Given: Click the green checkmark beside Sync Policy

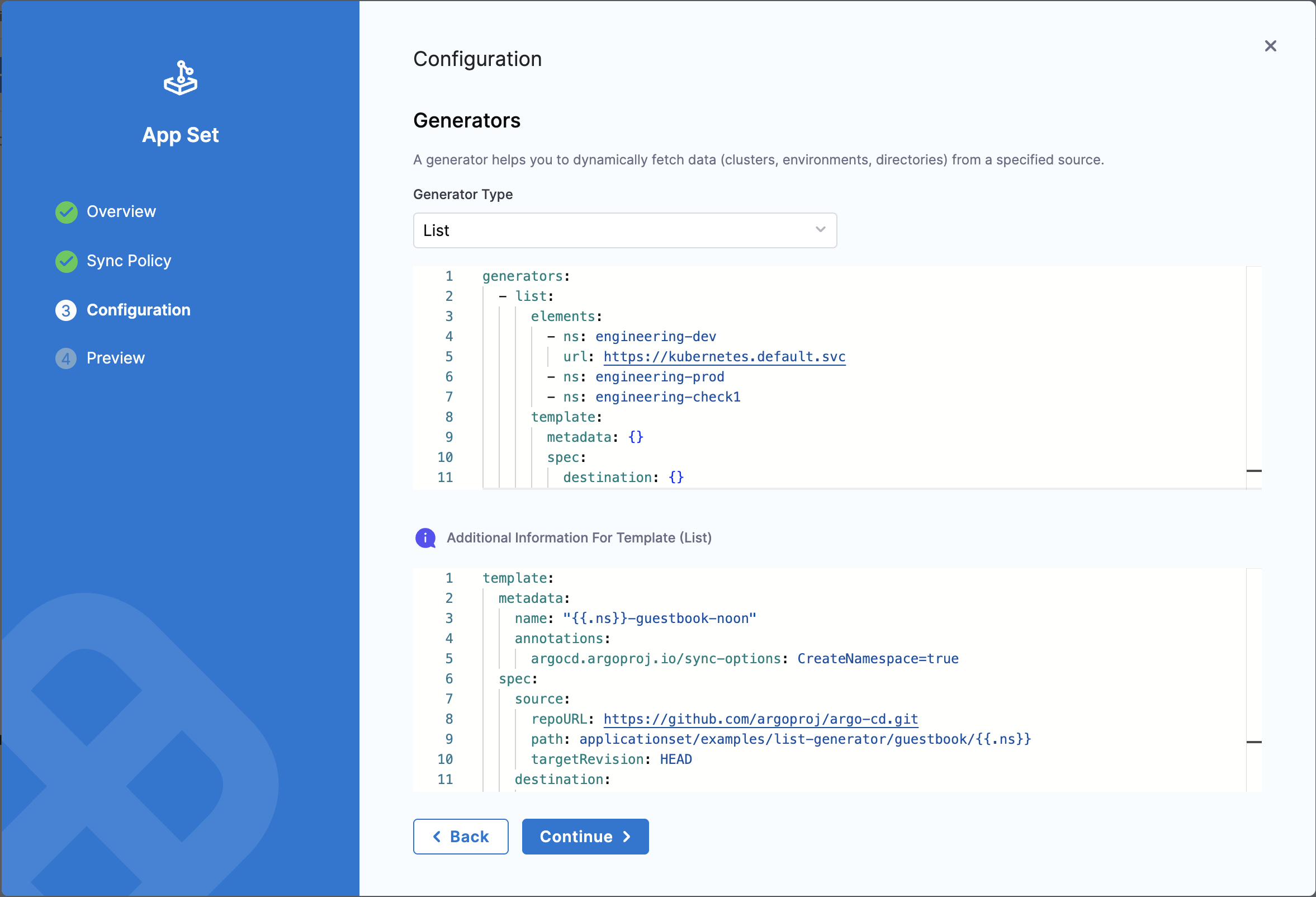Looking at the screenshot, I should click(67, 261).
